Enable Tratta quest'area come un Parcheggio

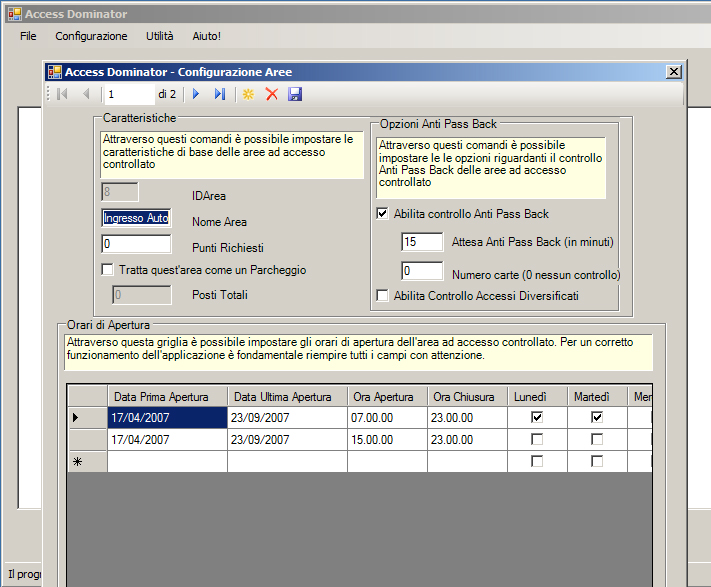pos(107,270)
